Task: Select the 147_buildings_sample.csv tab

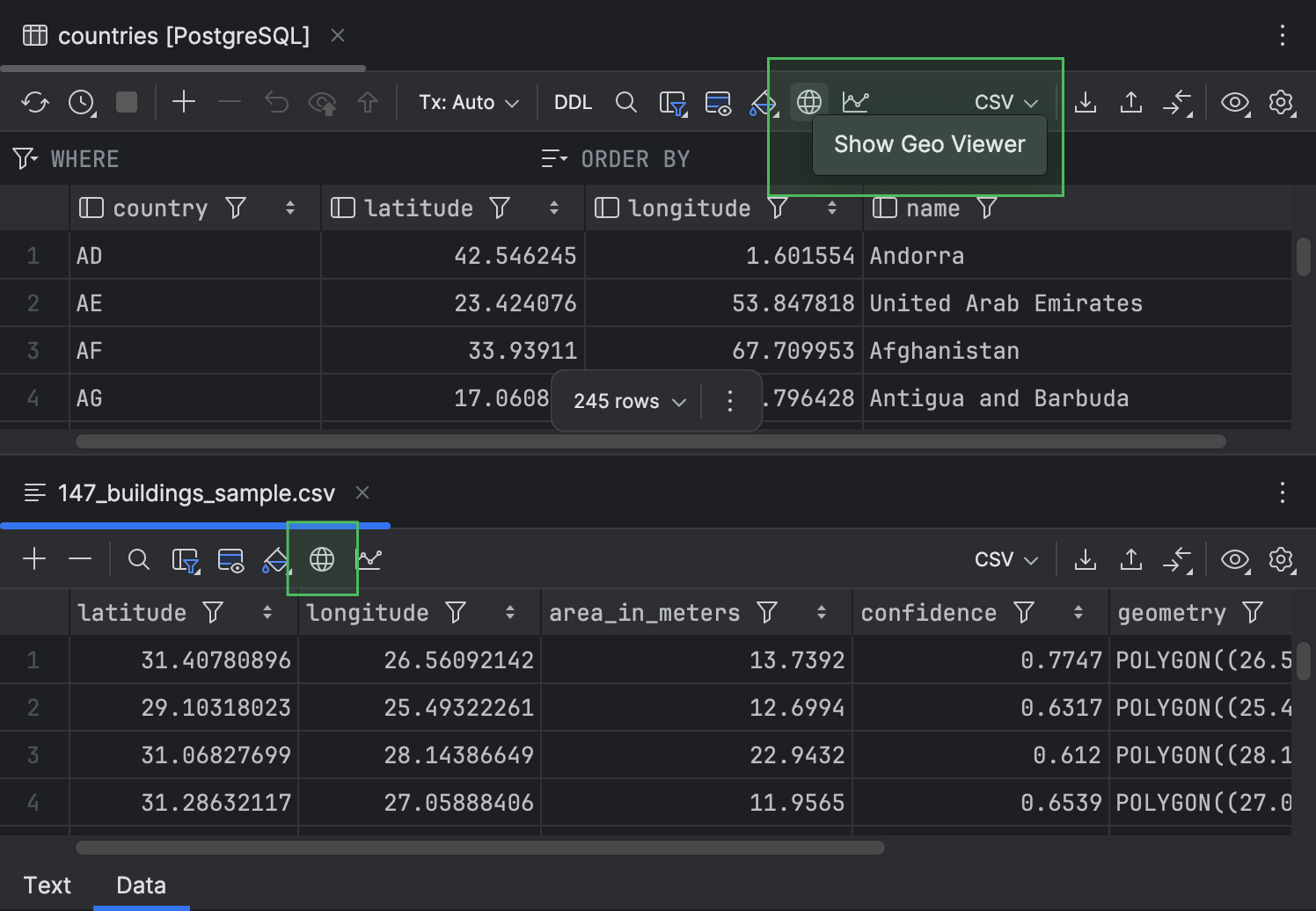Action: point(195,493)
